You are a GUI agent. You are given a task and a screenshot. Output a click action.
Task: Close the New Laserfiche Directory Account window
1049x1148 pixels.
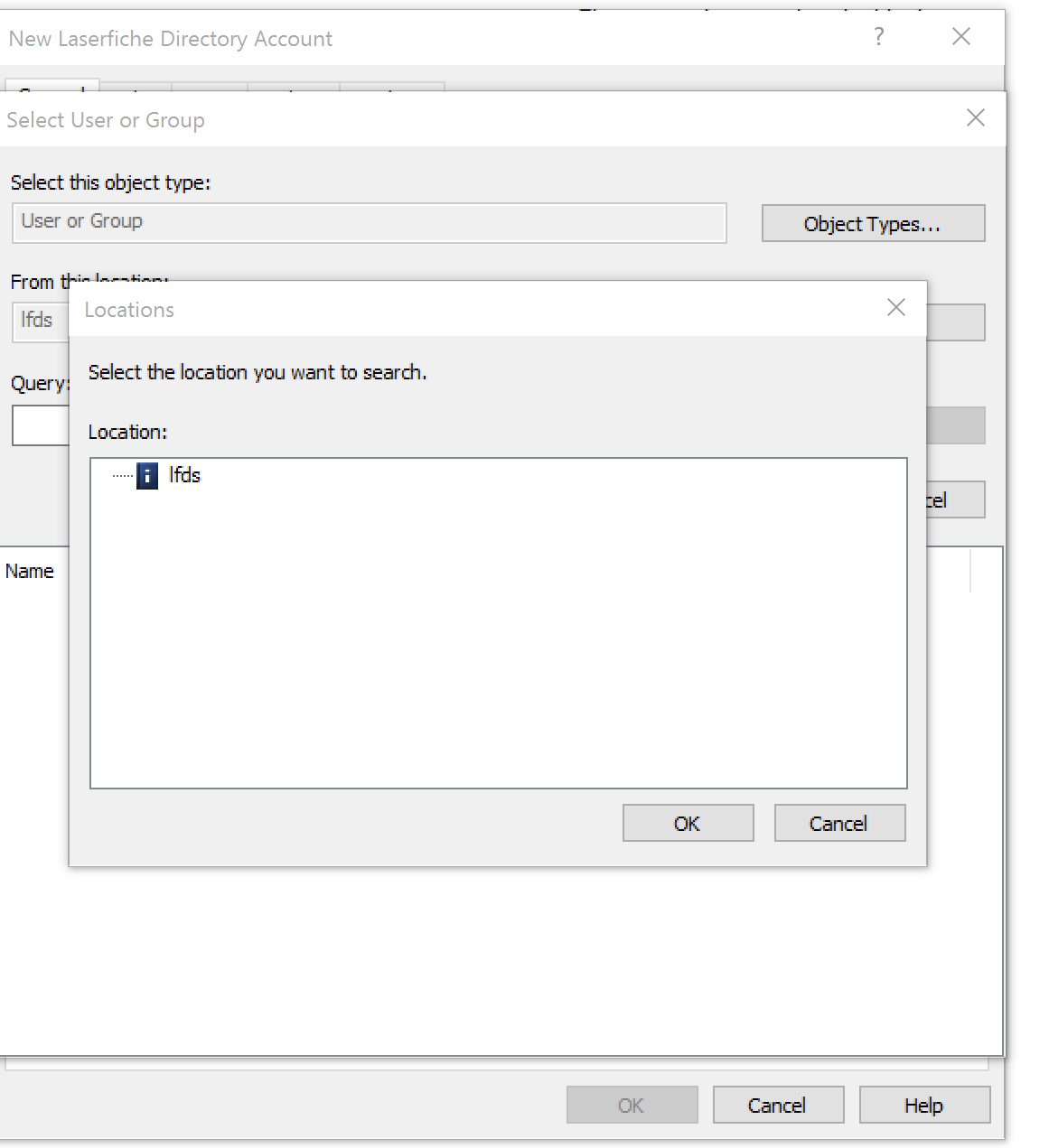click(961, 37)
